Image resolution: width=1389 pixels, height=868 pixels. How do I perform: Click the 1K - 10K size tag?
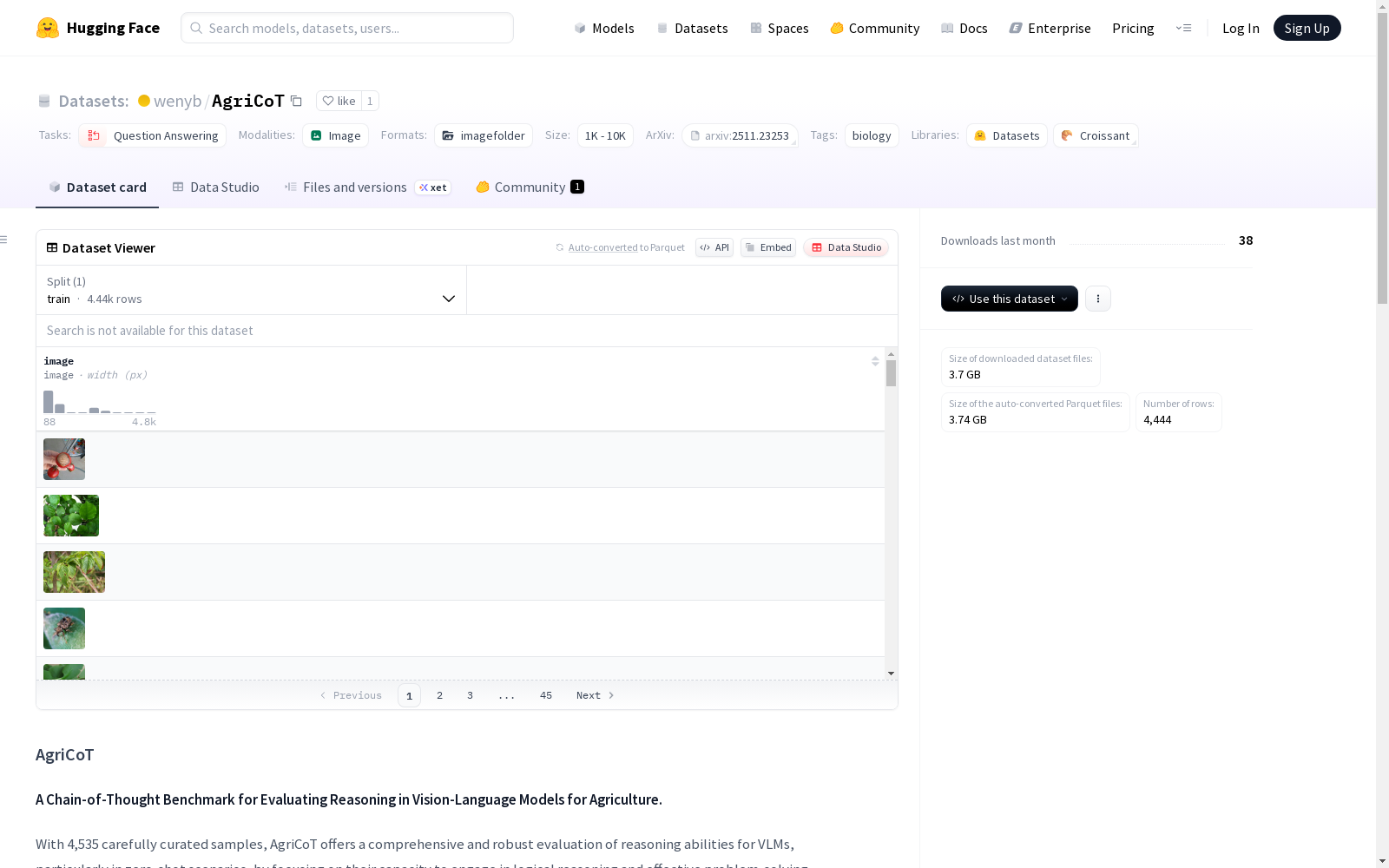(605, 135)
